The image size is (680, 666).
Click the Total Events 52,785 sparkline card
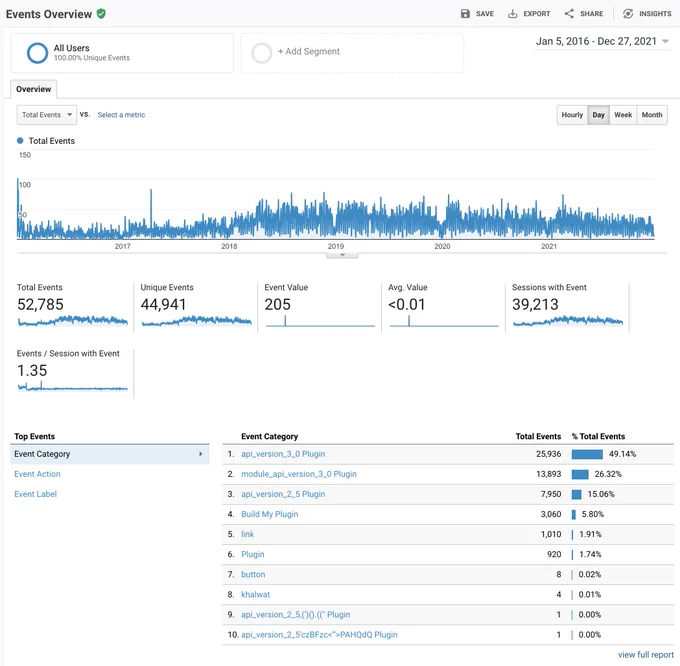point(72,307)
